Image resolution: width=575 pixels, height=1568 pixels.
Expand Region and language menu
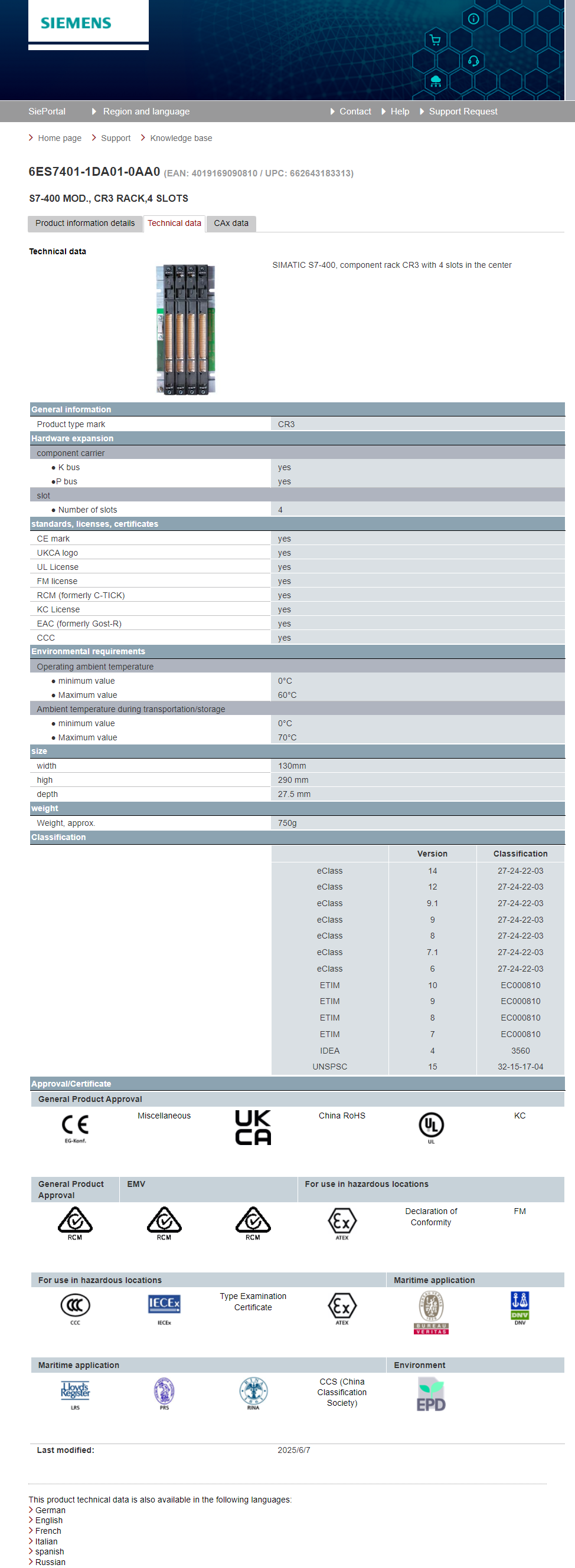146,111
